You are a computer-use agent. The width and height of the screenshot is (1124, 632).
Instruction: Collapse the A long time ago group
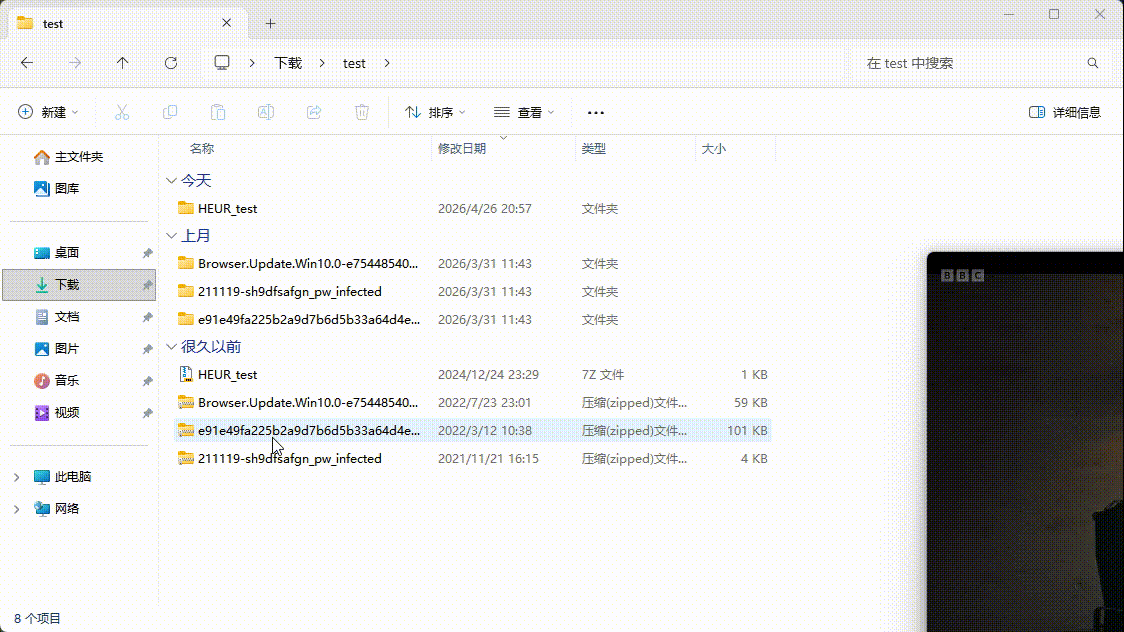tap(171, 347)
